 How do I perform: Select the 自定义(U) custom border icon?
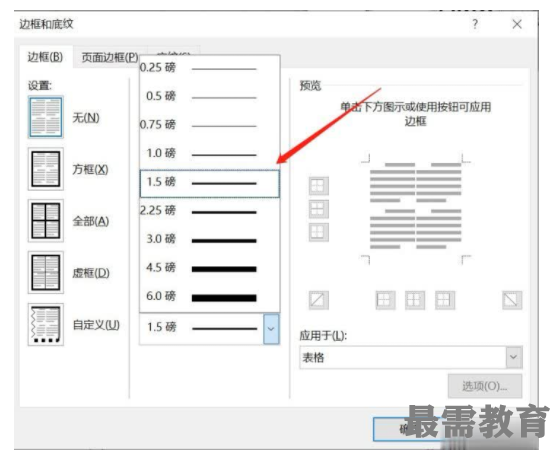pyautogui.click(x=46, y=324)
